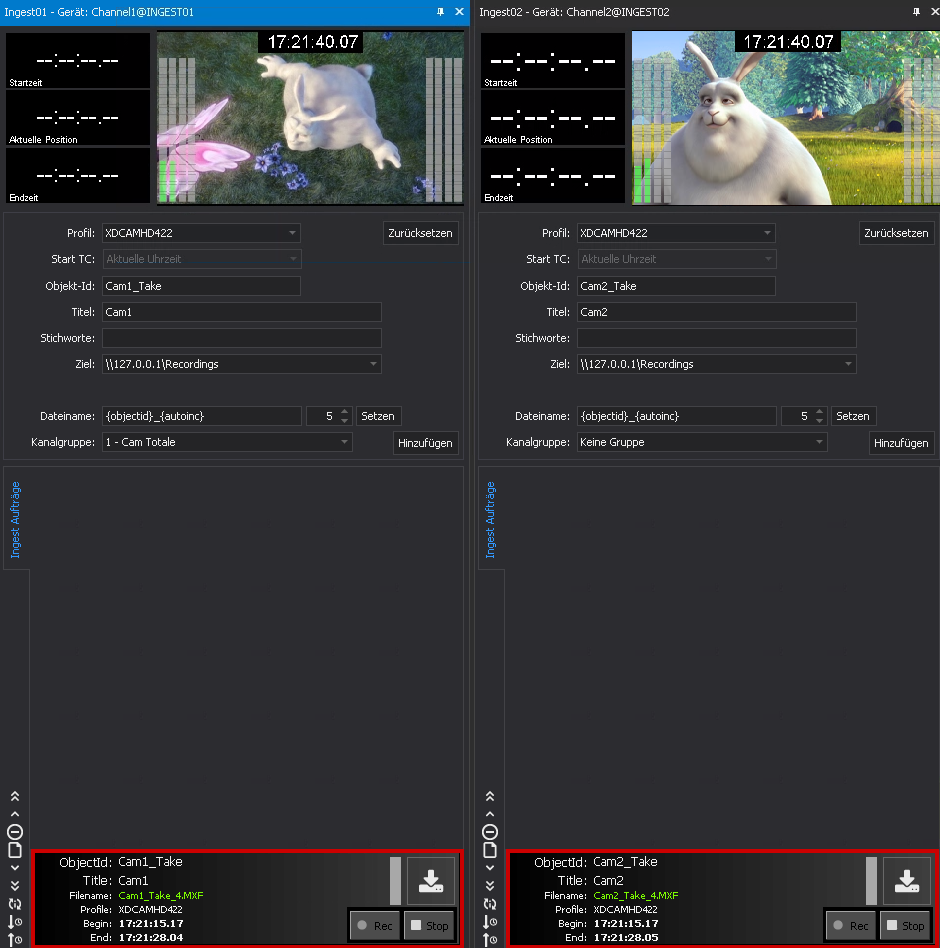Click the download icon in Cam1_Take job
The width and height of the screenshot is (940, 948).
coord(431,881)
